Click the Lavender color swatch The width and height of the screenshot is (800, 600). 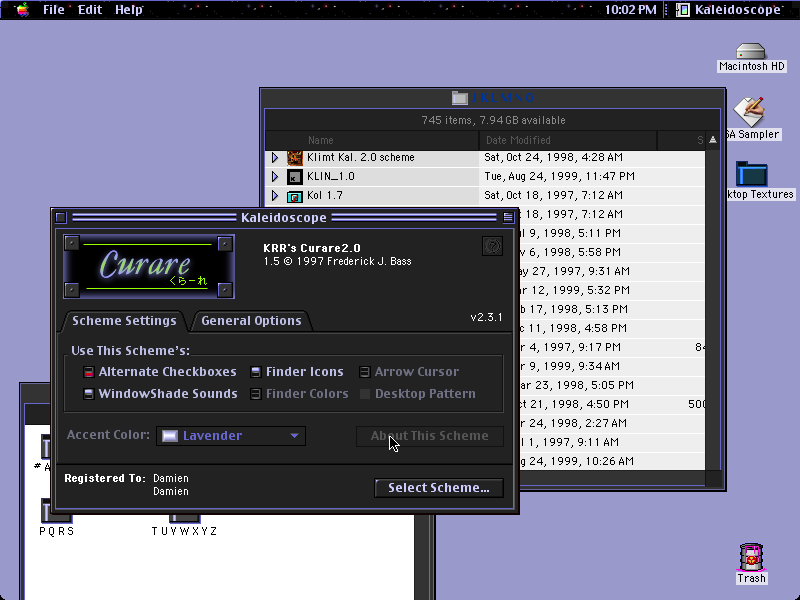[x=170, y=436]
